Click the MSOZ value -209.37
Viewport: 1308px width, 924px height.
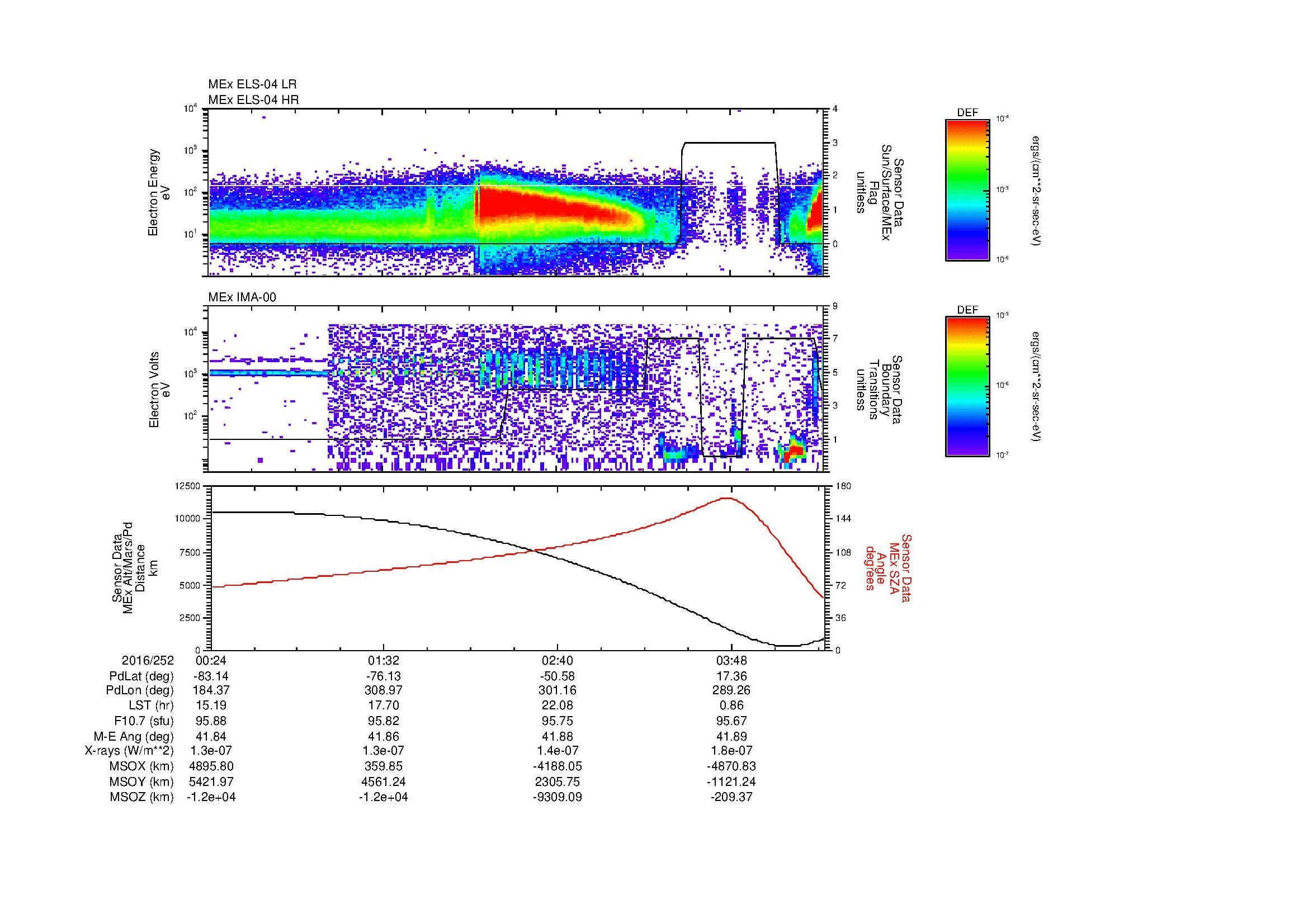[731, 798]
